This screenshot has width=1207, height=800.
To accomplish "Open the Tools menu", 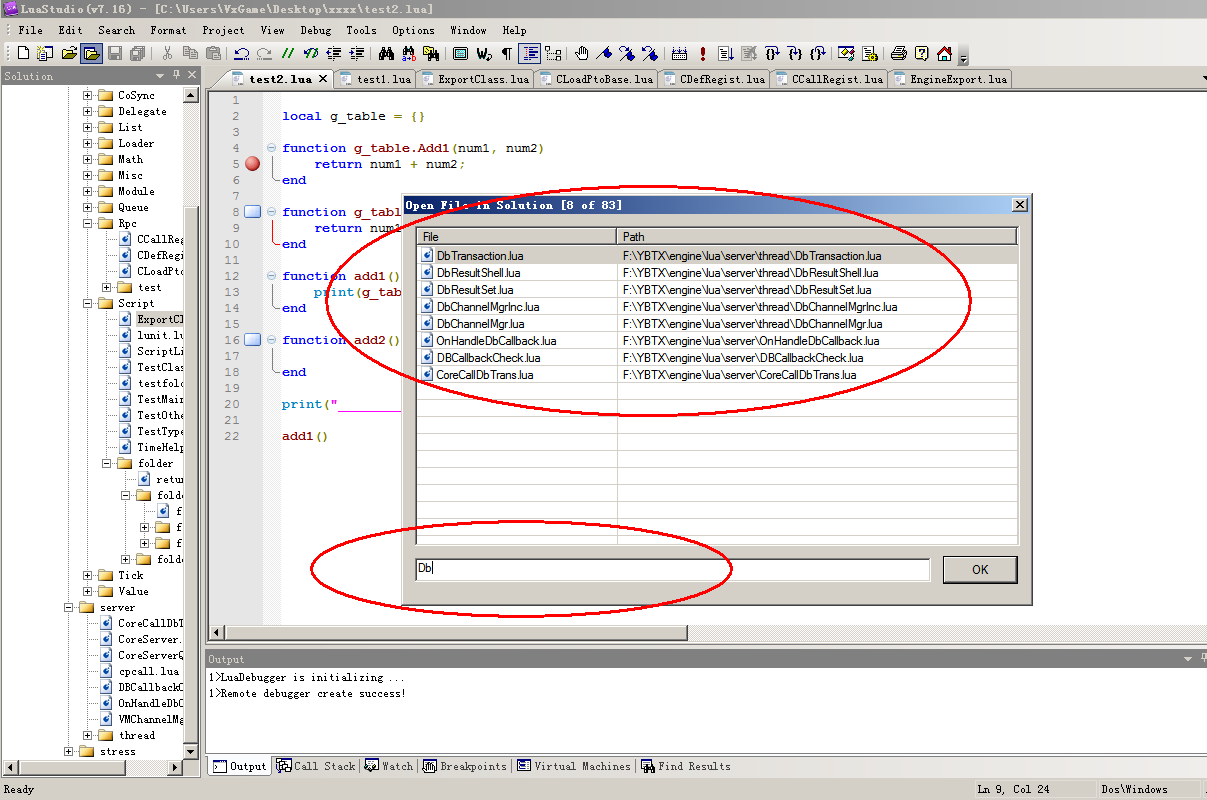I will click(x=361, y=30).
